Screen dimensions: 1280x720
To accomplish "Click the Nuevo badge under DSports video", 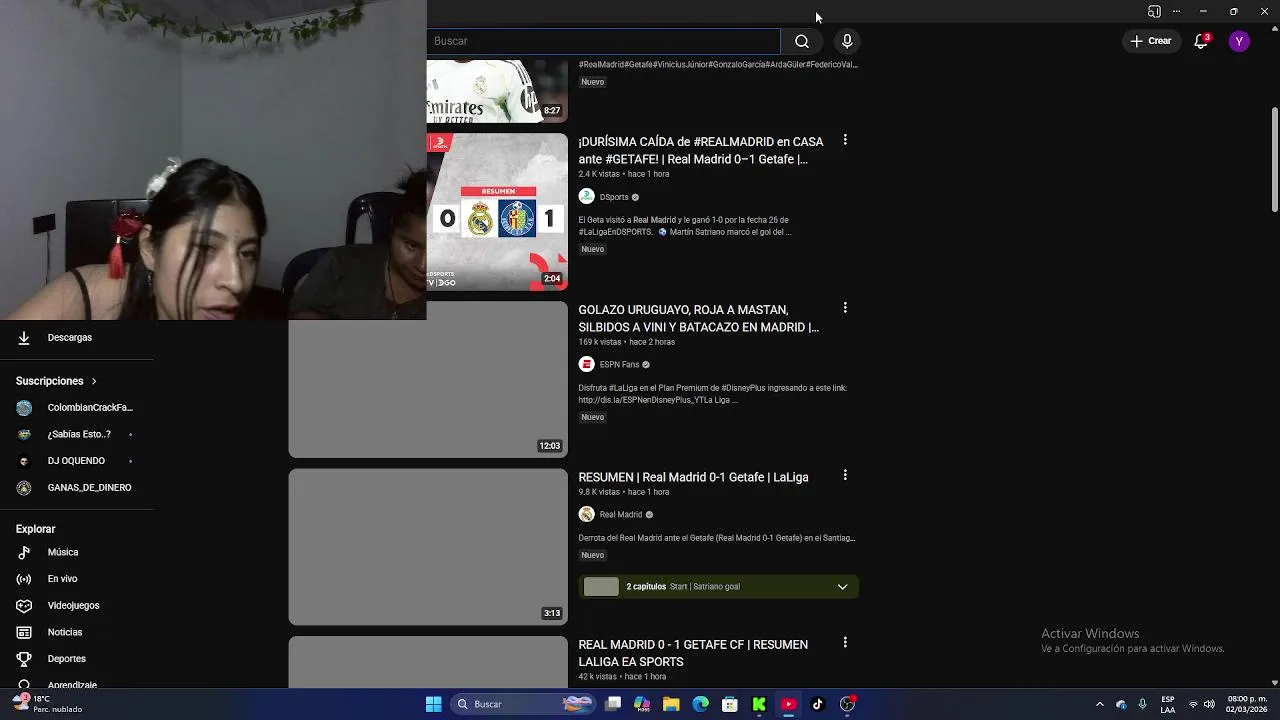I will (x=593, y=249).
